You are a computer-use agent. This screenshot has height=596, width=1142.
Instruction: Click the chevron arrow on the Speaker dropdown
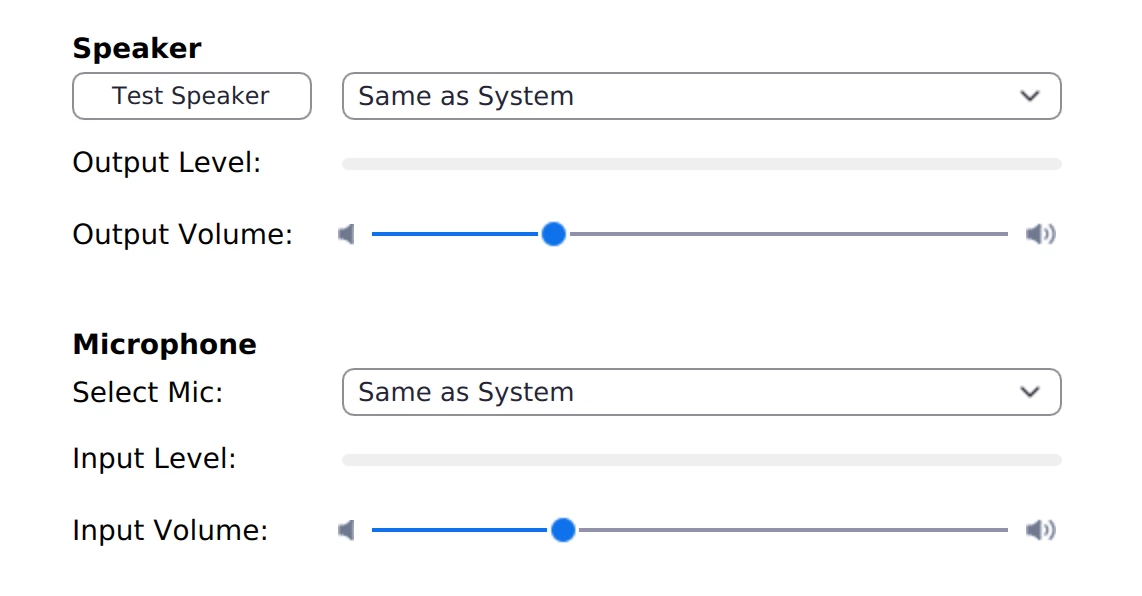[x=1030, y=96]
